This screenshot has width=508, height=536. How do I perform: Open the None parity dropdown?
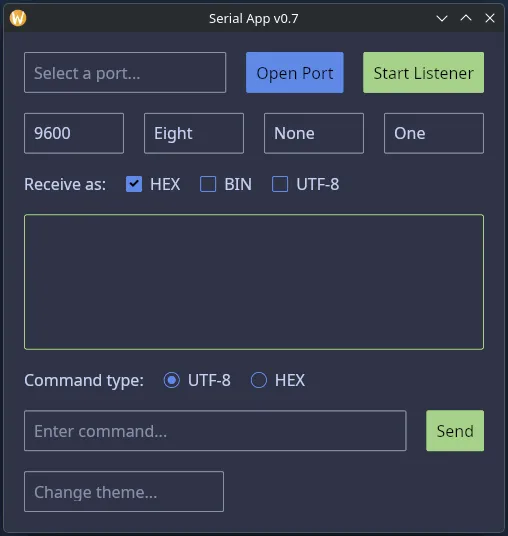[314, 133]
